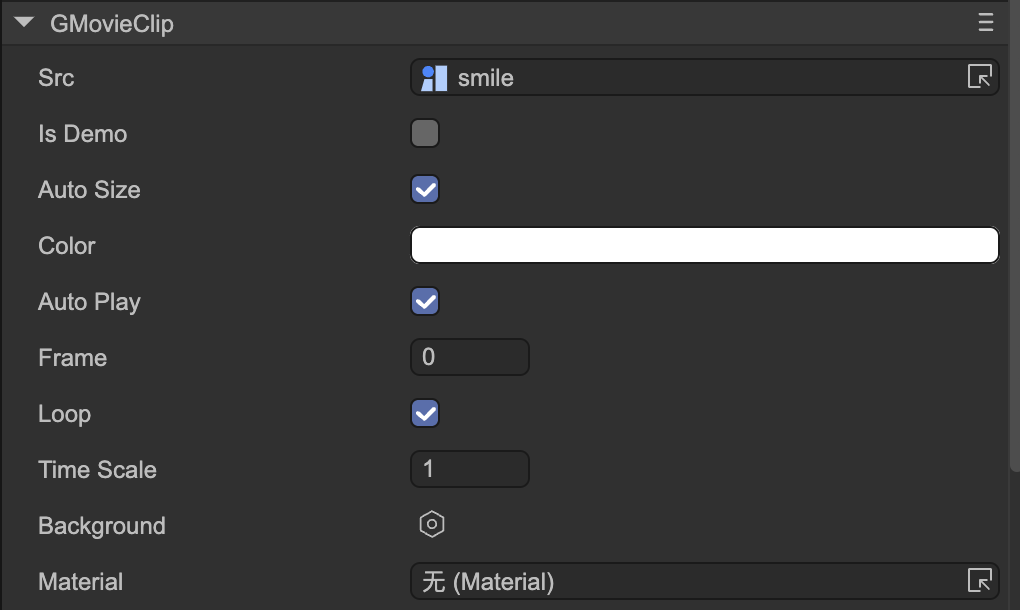Click the Time Scale property label
This screenshot has height=610, width=1020.
coord(97,470)
